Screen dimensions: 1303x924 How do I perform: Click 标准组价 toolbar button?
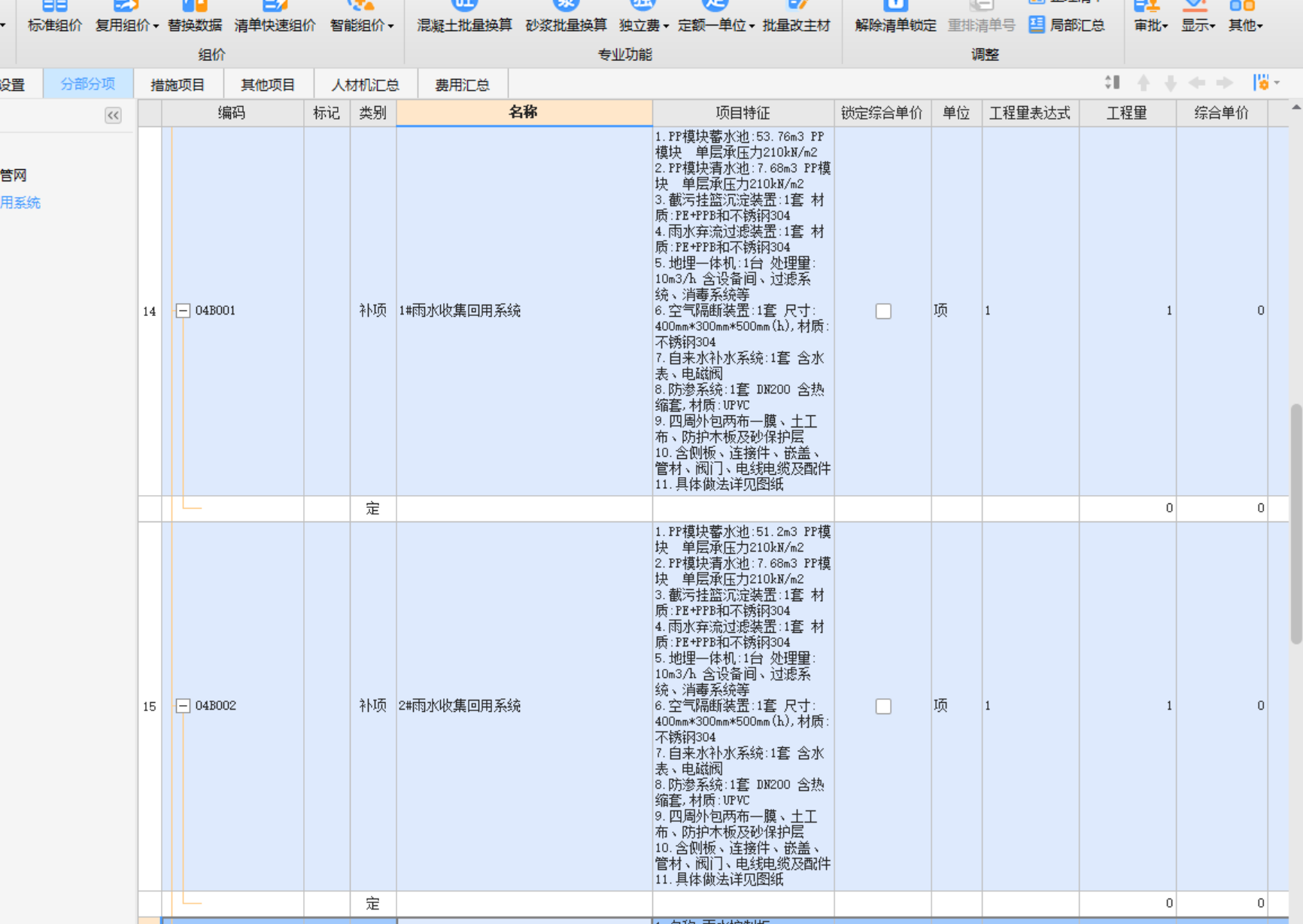(x=54, y=17)
